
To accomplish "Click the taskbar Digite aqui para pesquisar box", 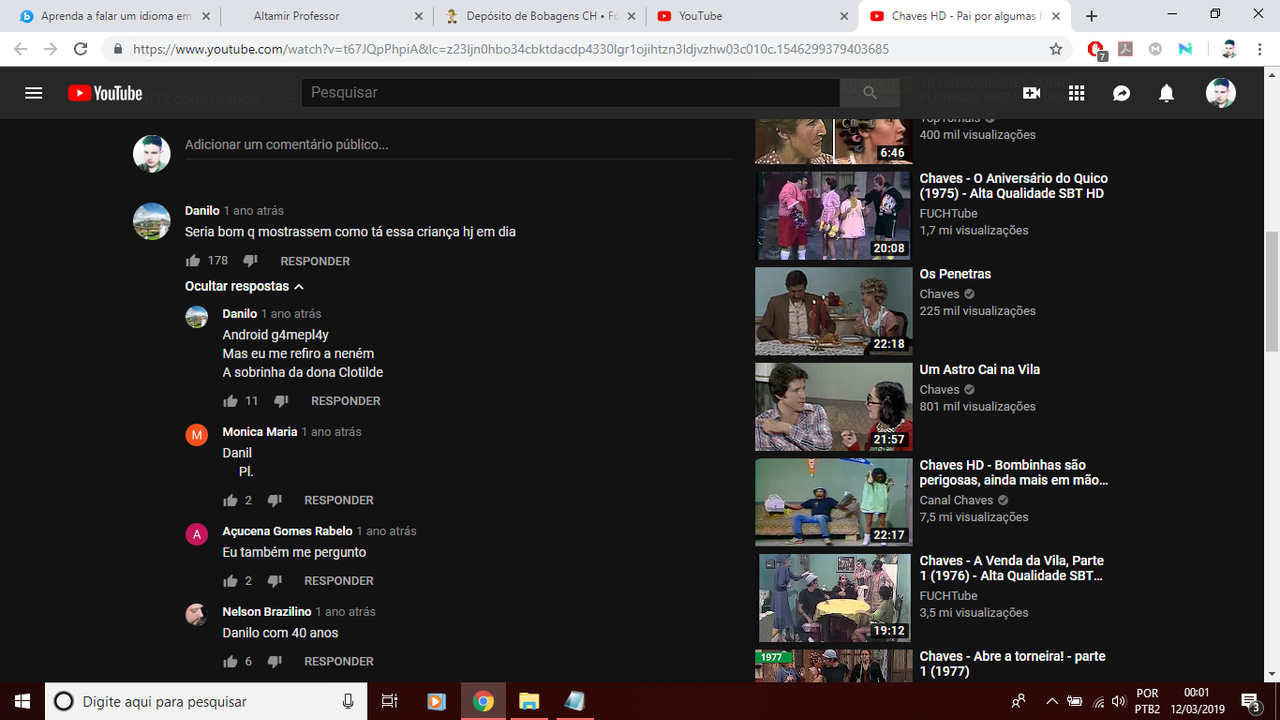I will tap(206, 701).
